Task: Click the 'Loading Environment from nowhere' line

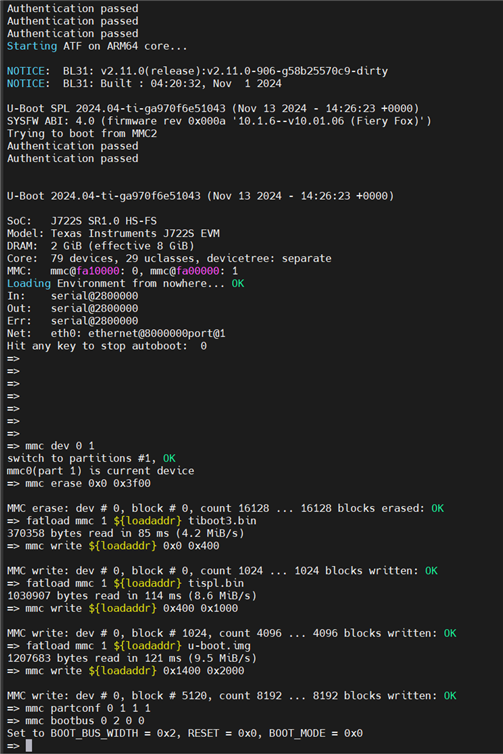Action: pos(126,283)
